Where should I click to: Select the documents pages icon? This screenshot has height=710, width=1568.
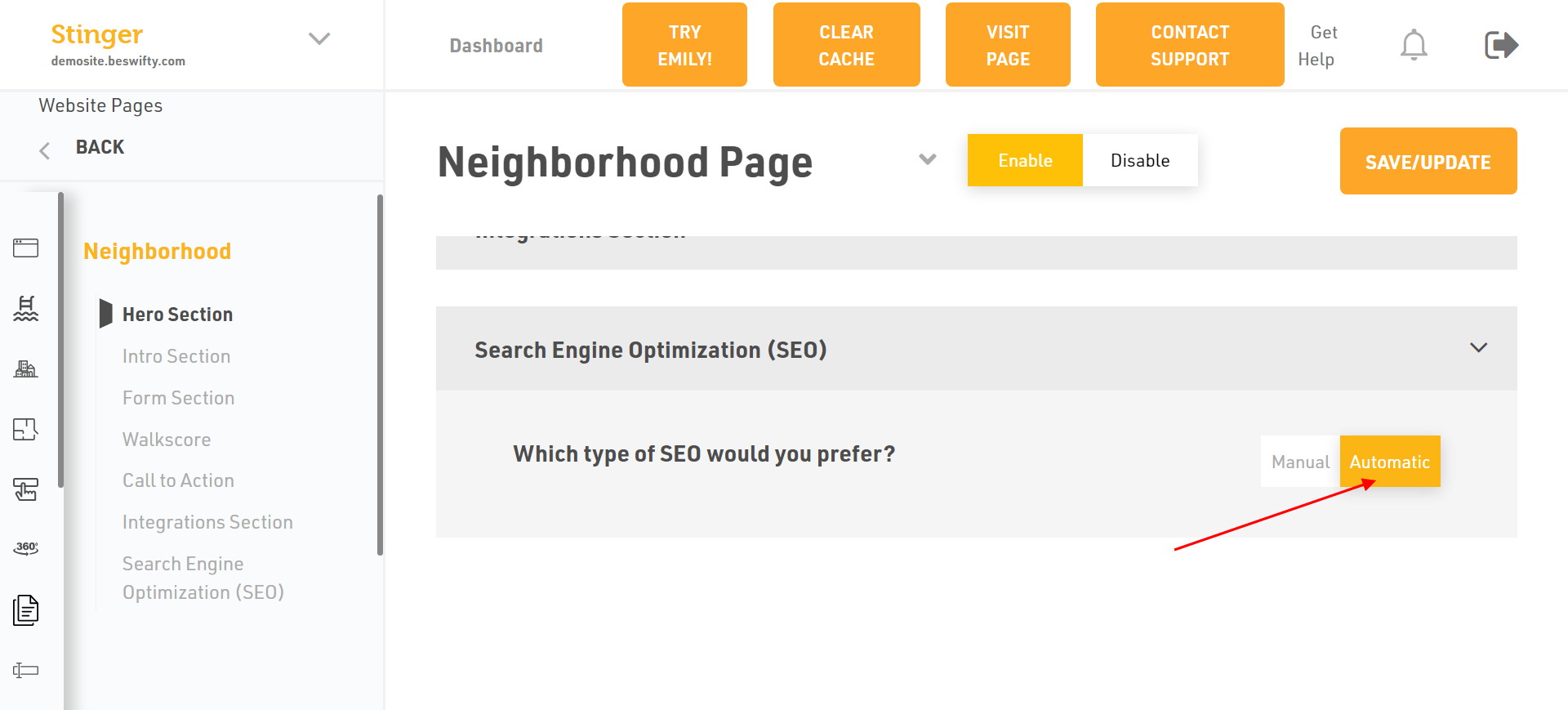(25, 610)
